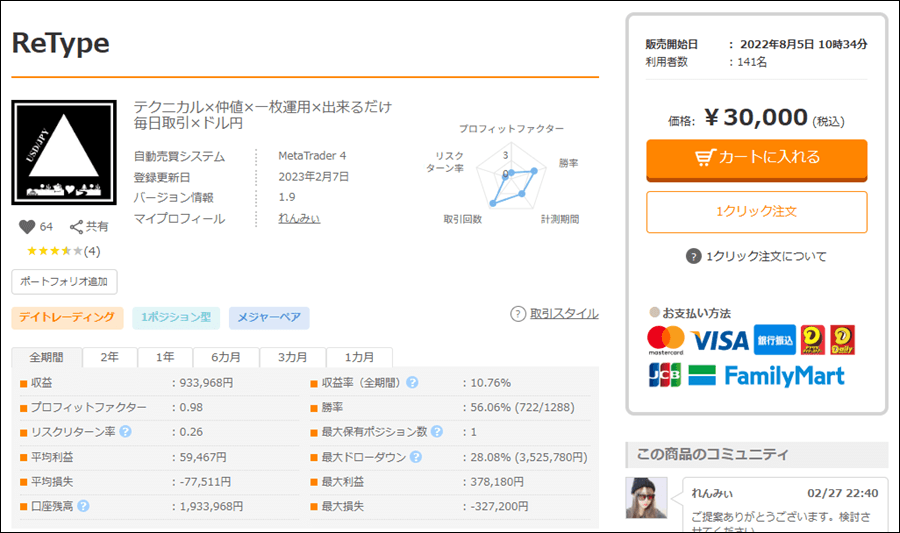The width and height of the screenshot is (900, 533).
Task: Open the 取引スタイル link
Action: [x=564, y=314]
